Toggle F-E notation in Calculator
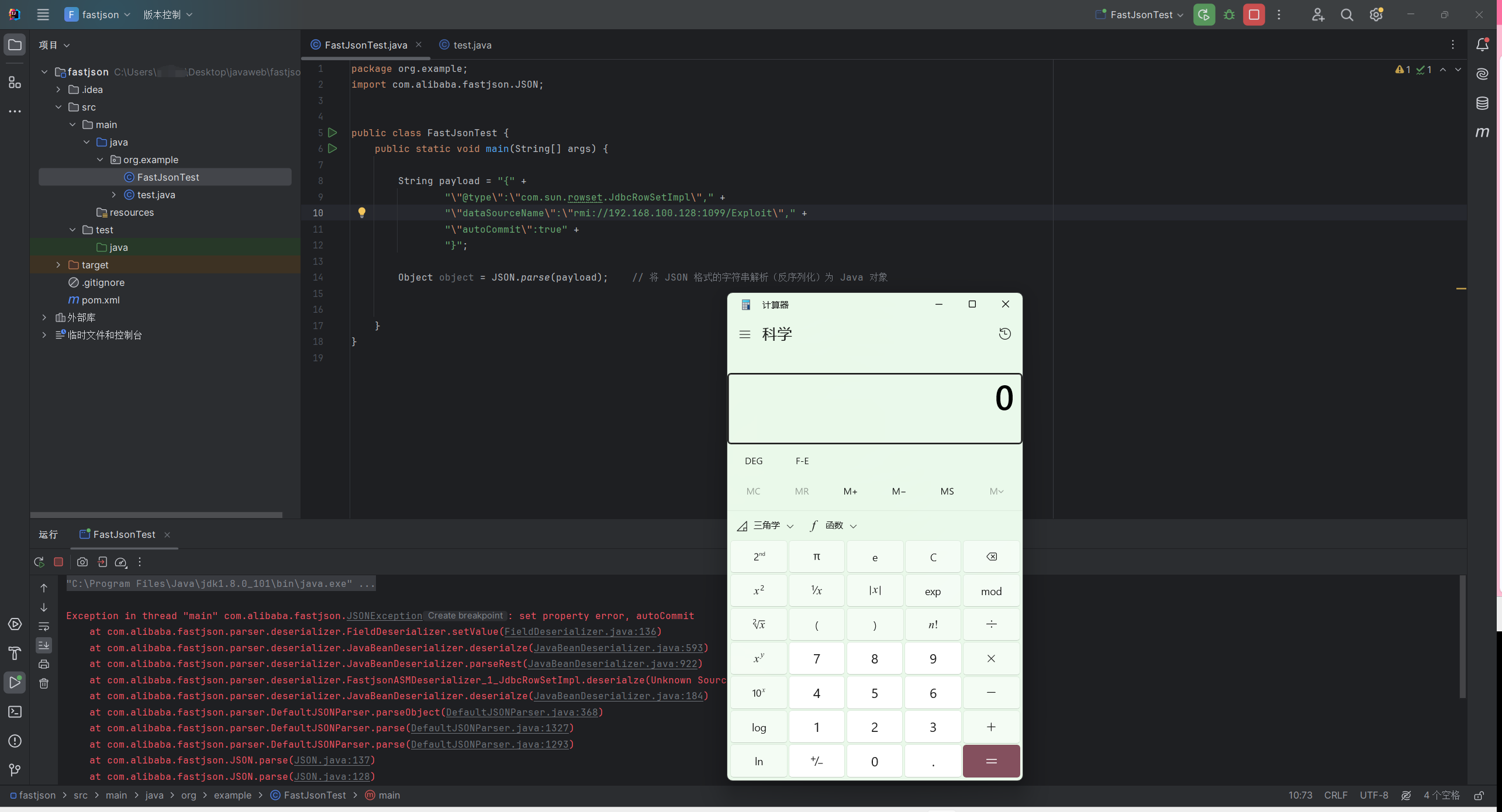The image size is (1502, 812). [802, 461]
